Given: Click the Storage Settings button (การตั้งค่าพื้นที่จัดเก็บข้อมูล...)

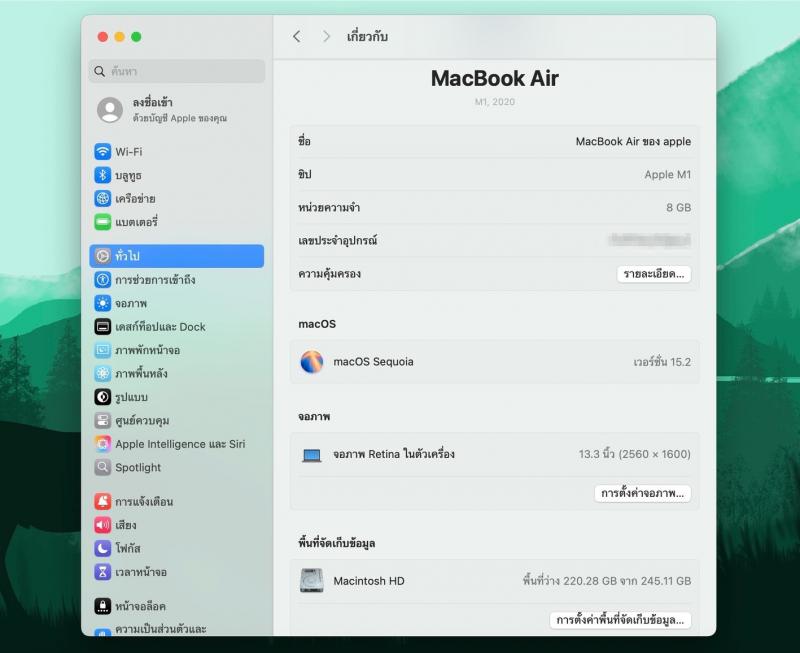Looking at the screenshot, I should tap(620, 620).
